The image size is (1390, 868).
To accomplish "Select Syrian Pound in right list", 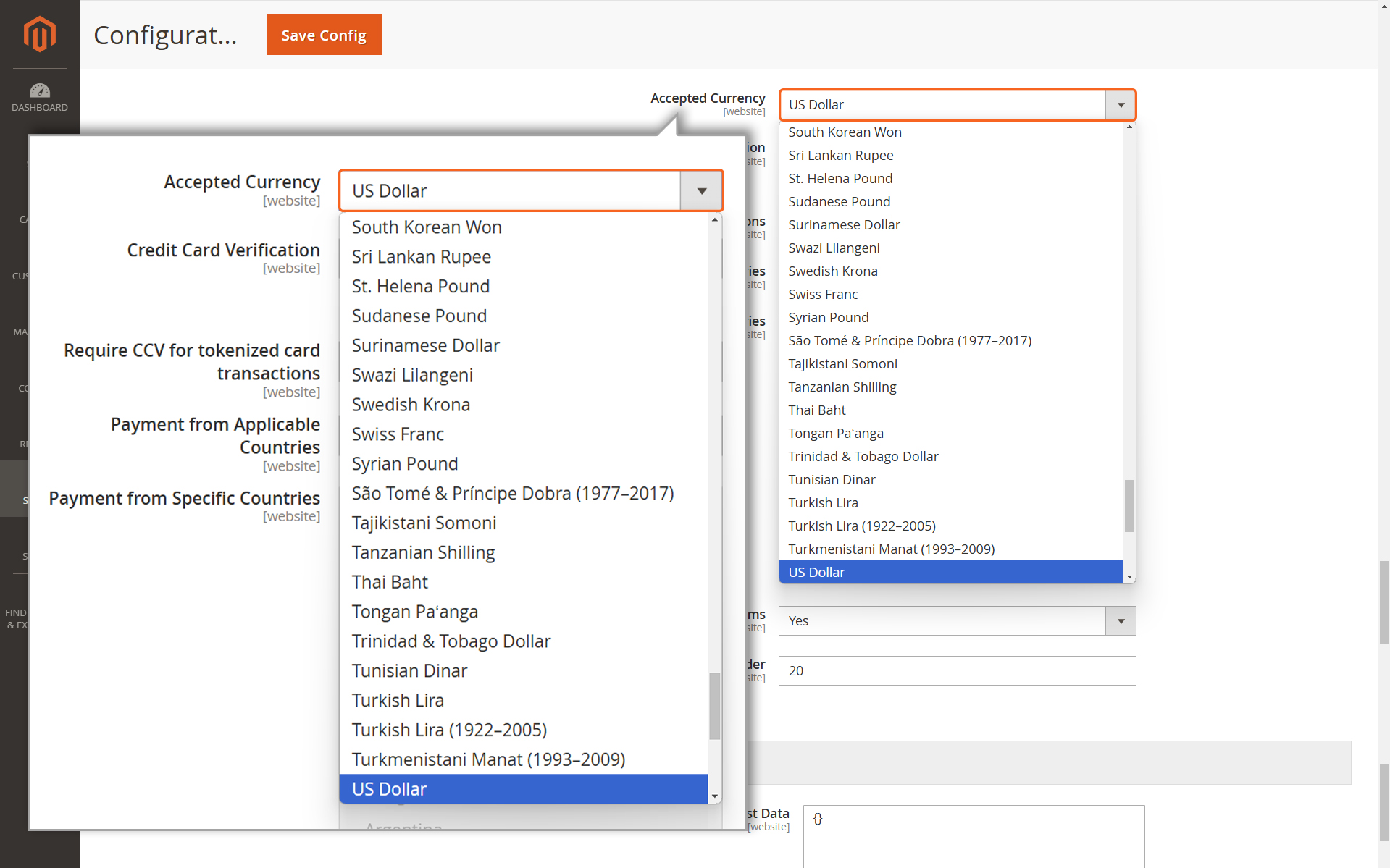I will coord(951,317).
